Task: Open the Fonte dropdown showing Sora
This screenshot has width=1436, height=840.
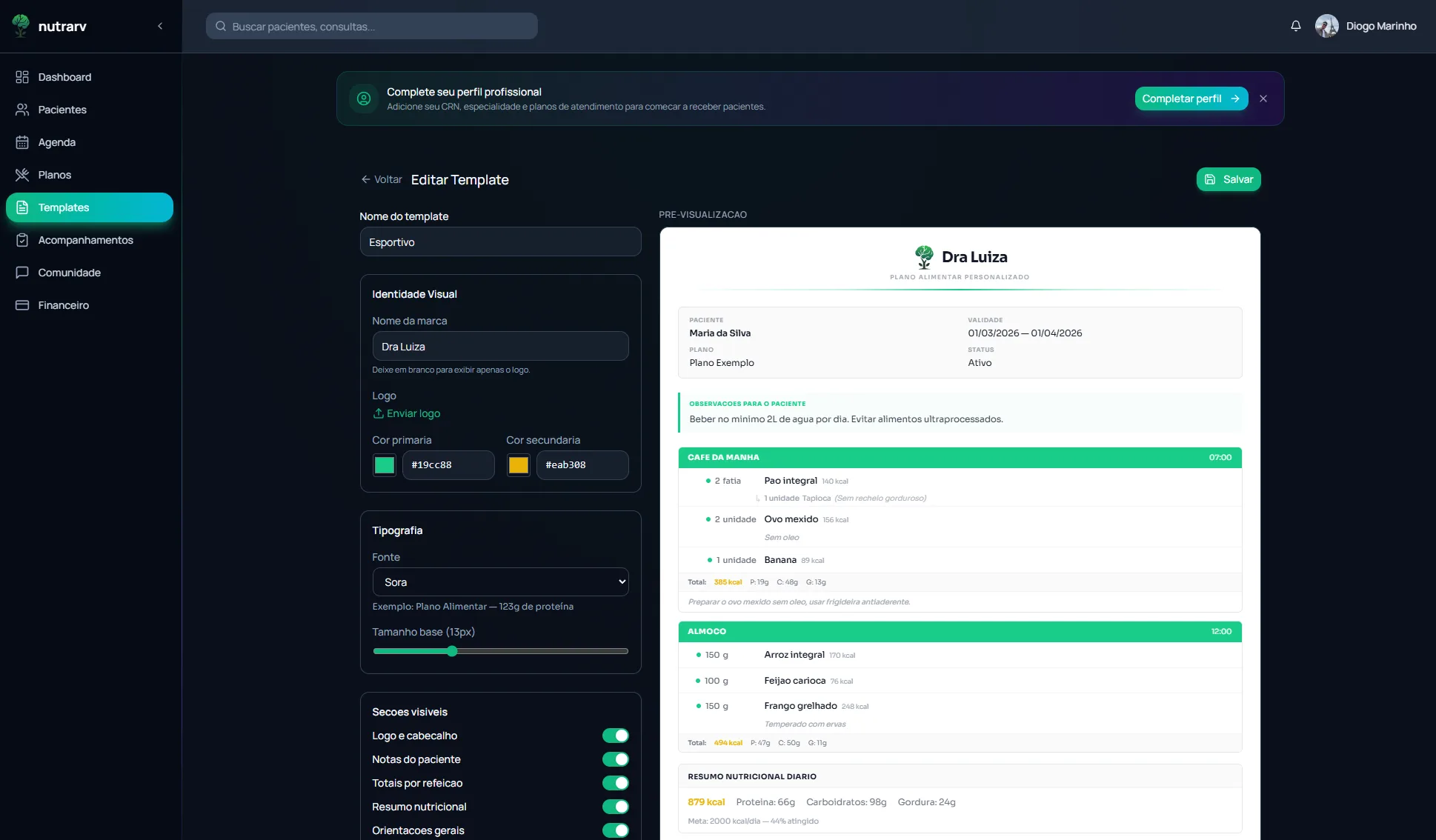Action: [500, 582]
